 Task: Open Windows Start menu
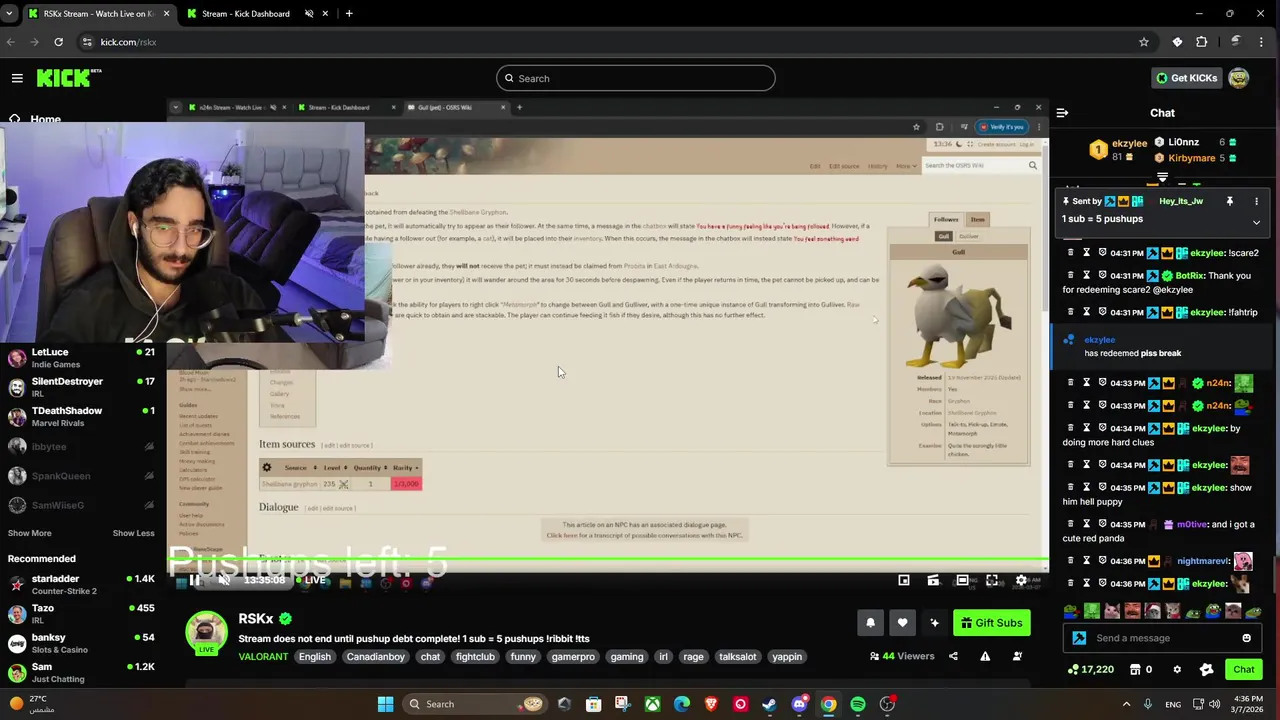click(385, 704)
